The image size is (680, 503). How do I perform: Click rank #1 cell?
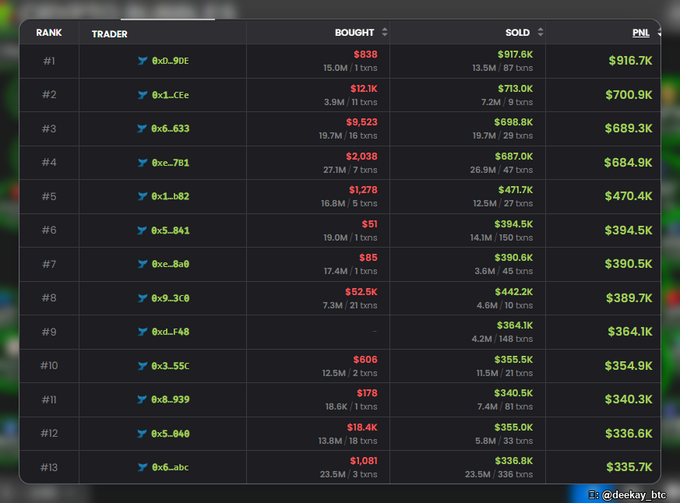49,61
